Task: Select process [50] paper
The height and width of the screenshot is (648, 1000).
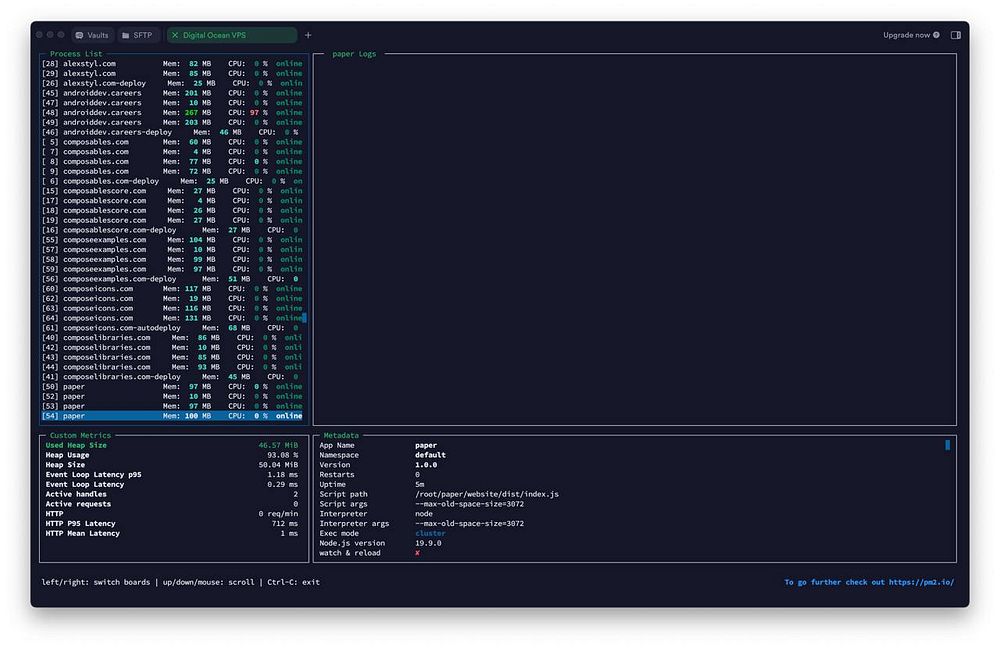Action: pyautogui.click(x=172, y=387)
